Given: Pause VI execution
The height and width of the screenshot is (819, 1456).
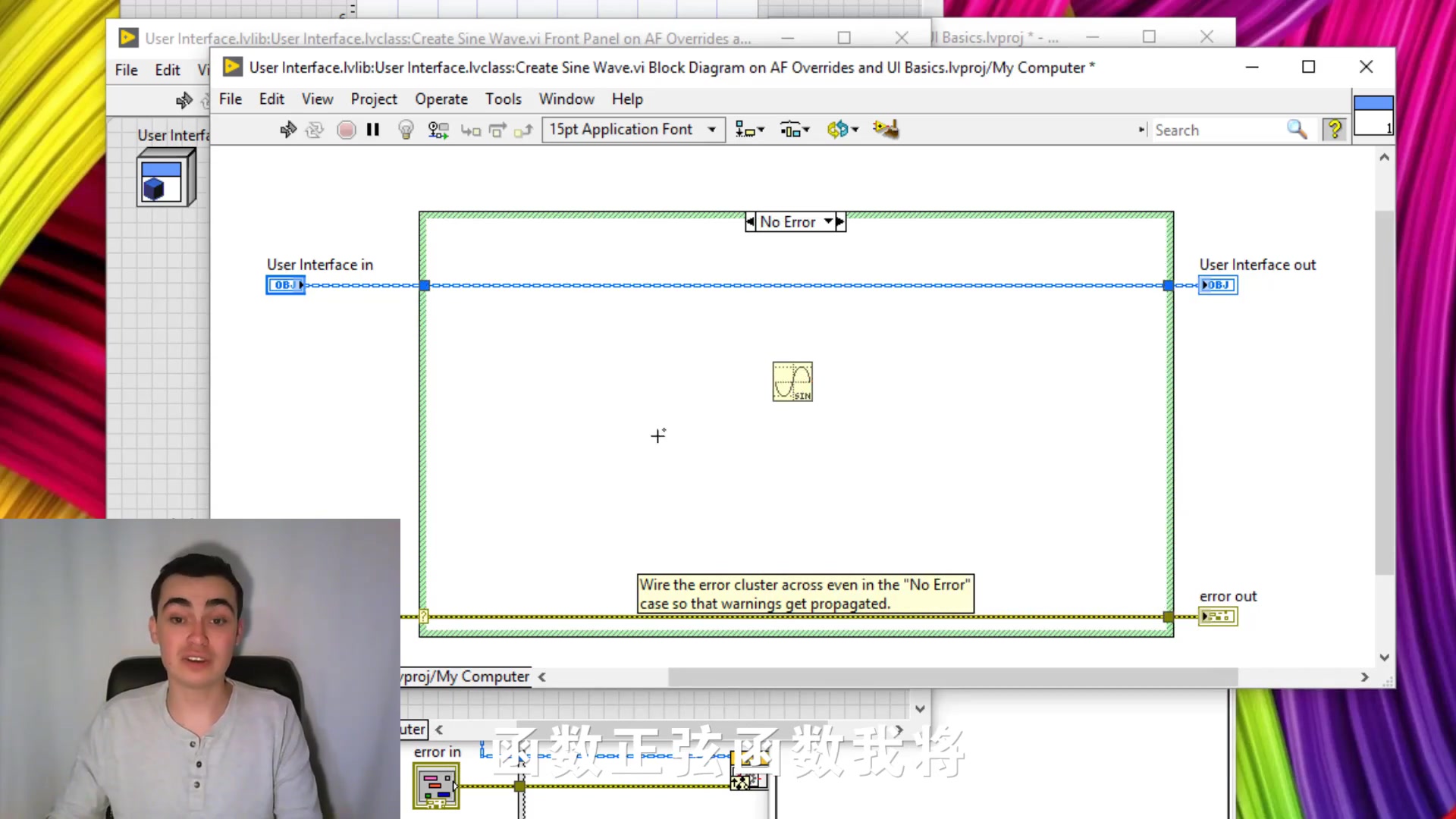Looking at the screenshot, I should click(x=373, y=129).
